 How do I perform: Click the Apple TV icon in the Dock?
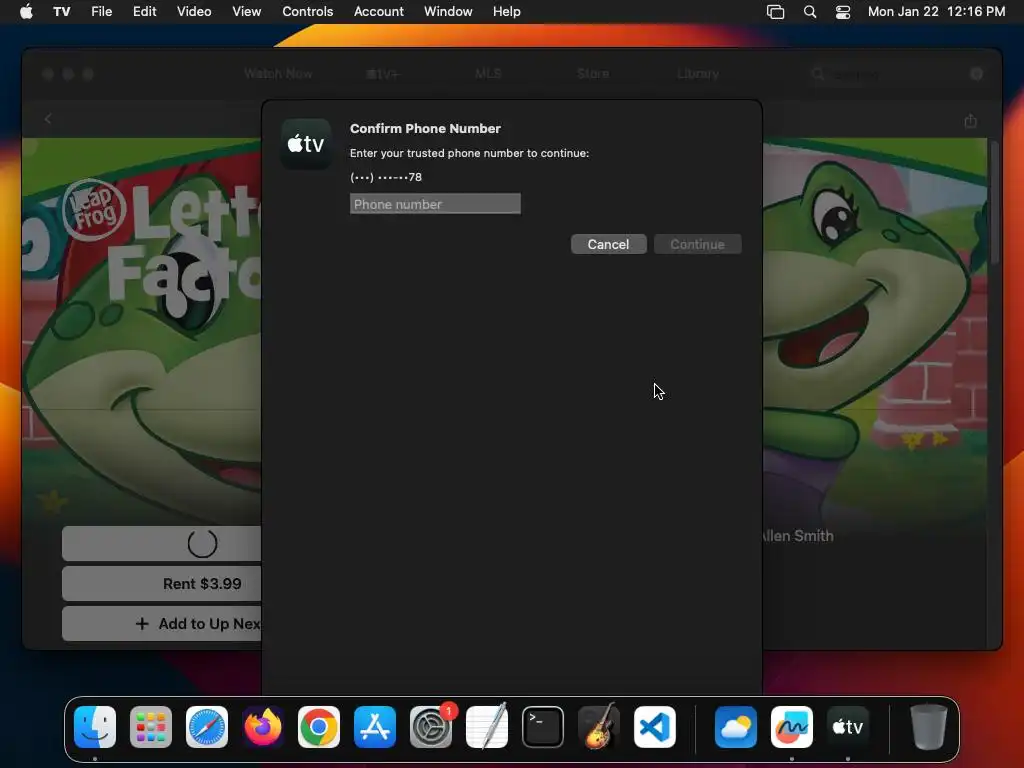pyautogui.click(x=848, y=727)
